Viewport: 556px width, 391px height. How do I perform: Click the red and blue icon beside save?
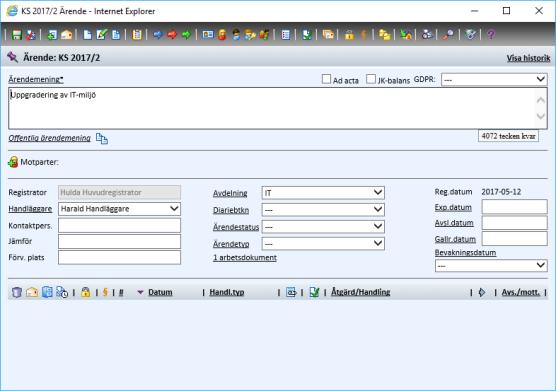[31, 35]
